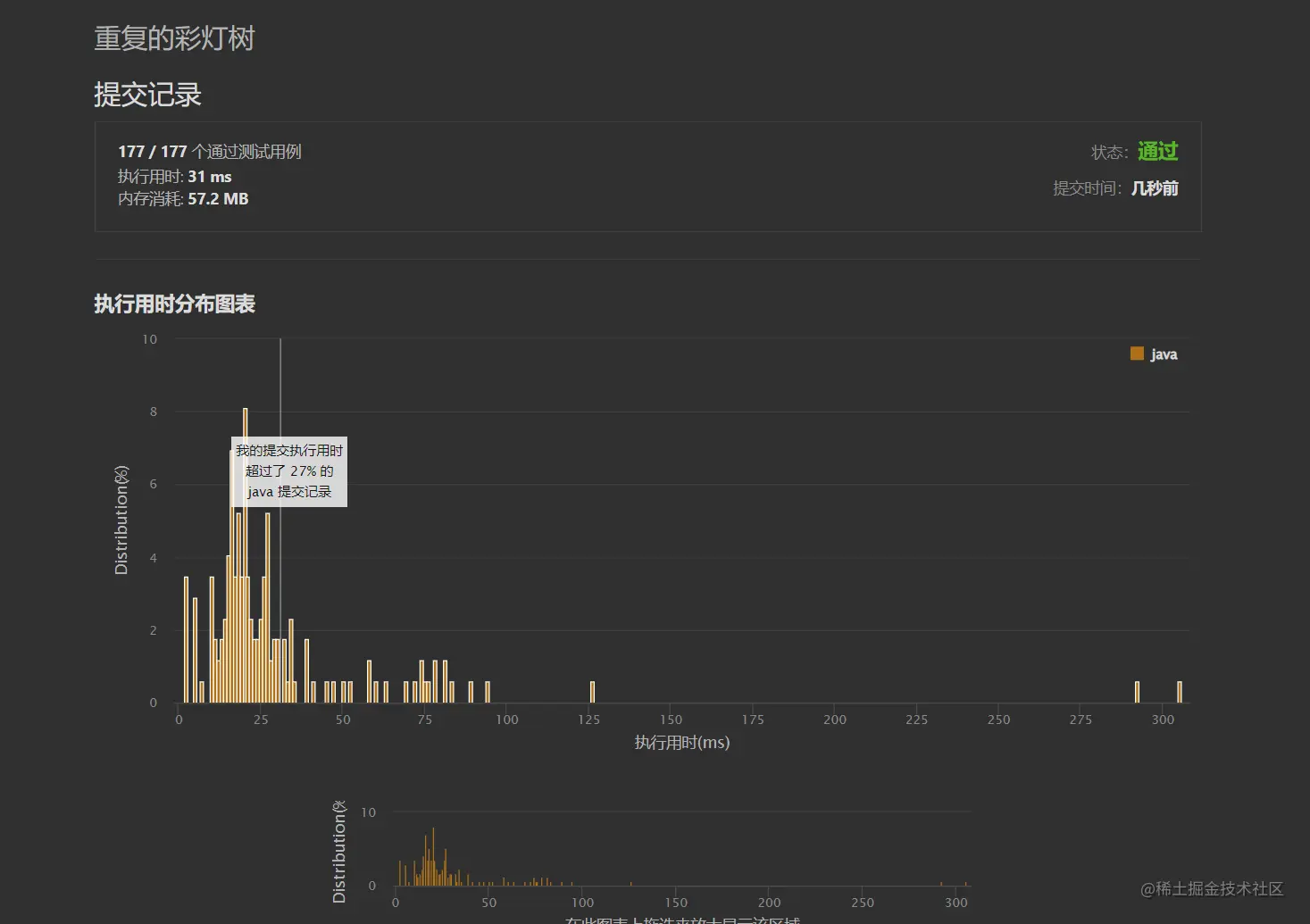Click the 几秒前 submission time value
This screenshot has height=924, width=1310.
(1155, 188)
